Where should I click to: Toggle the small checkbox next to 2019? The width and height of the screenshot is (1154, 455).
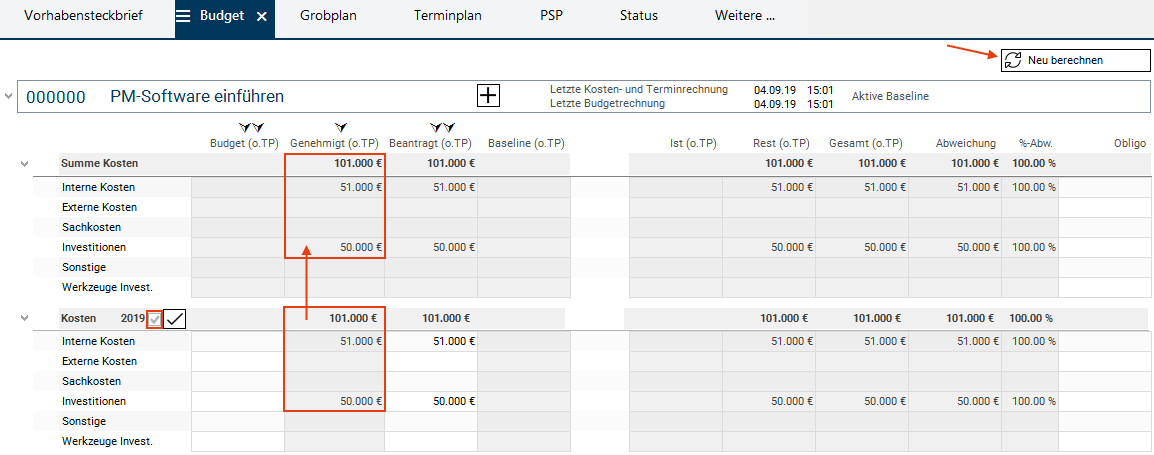click(154, 320)
